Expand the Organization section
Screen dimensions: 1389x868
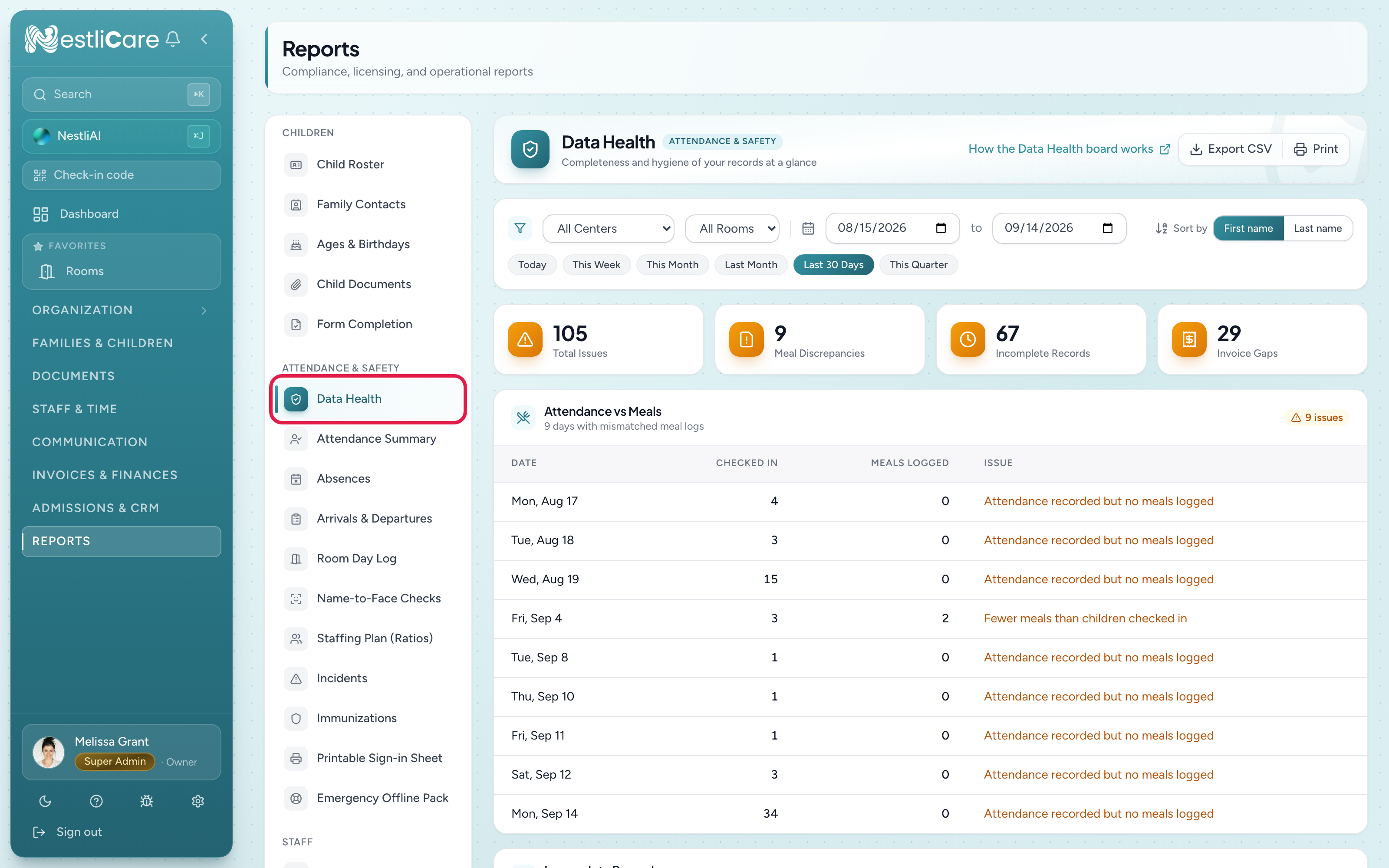pyautogui.click(x=121, y=310)
